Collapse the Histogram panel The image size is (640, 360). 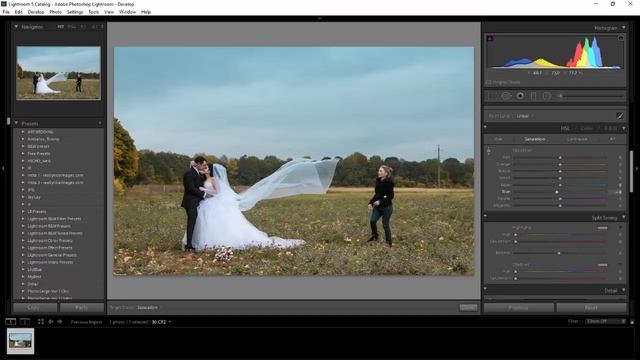624,27
